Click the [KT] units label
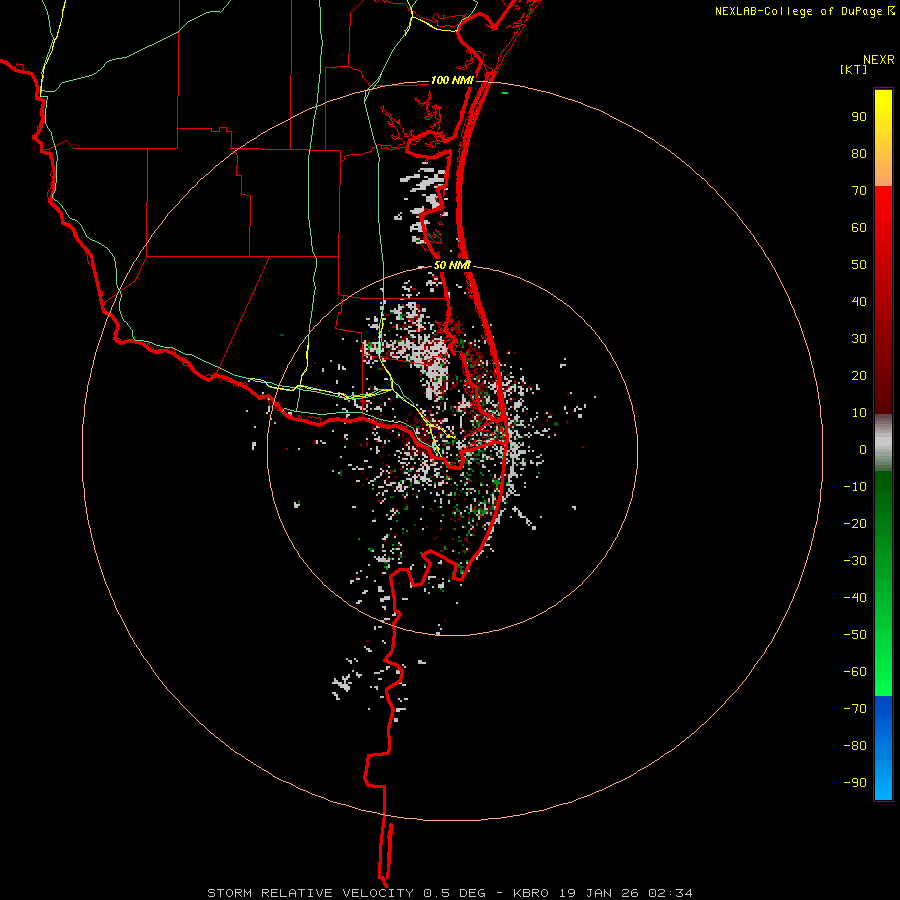Viewport: 900px width, 900px height. point(853,69)
